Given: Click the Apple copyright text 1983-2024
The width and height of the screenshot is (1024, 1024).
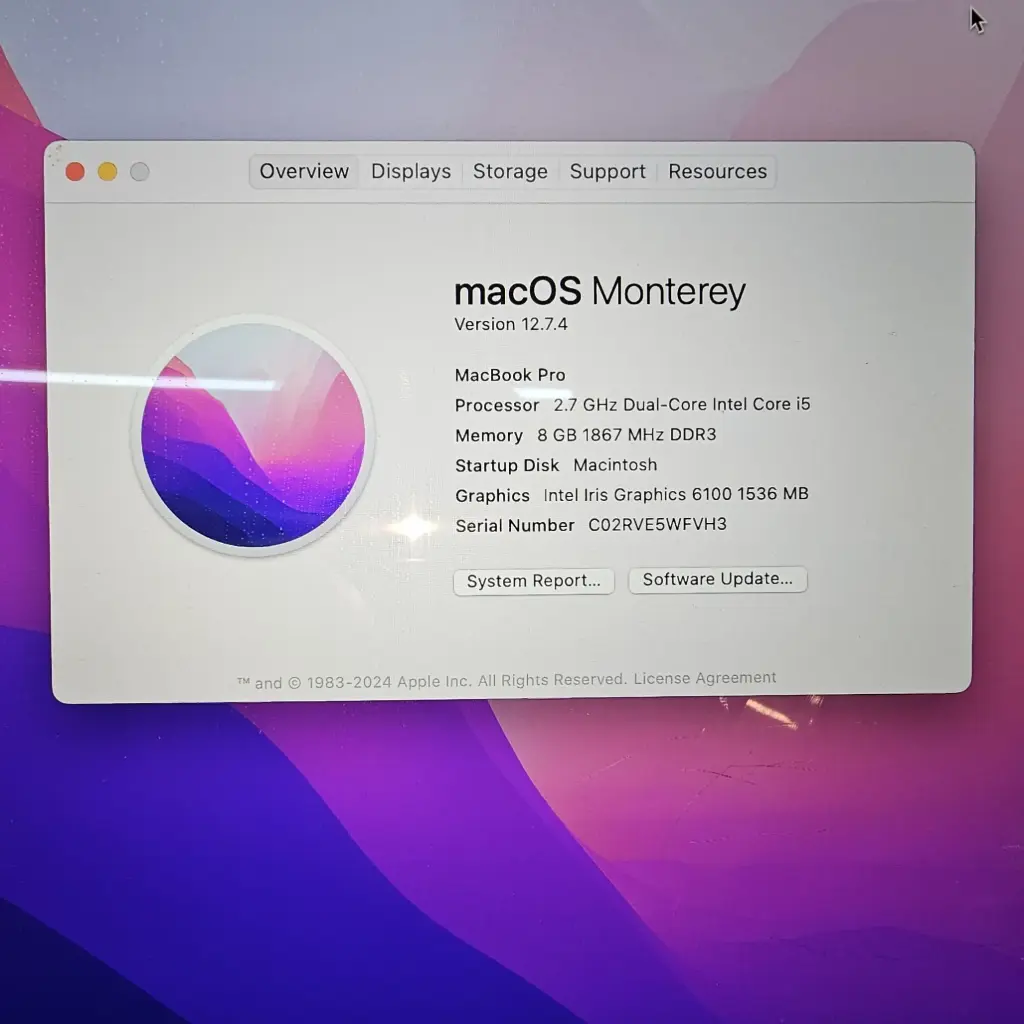Looking at the screenshot, I should [x=432, y=681].
